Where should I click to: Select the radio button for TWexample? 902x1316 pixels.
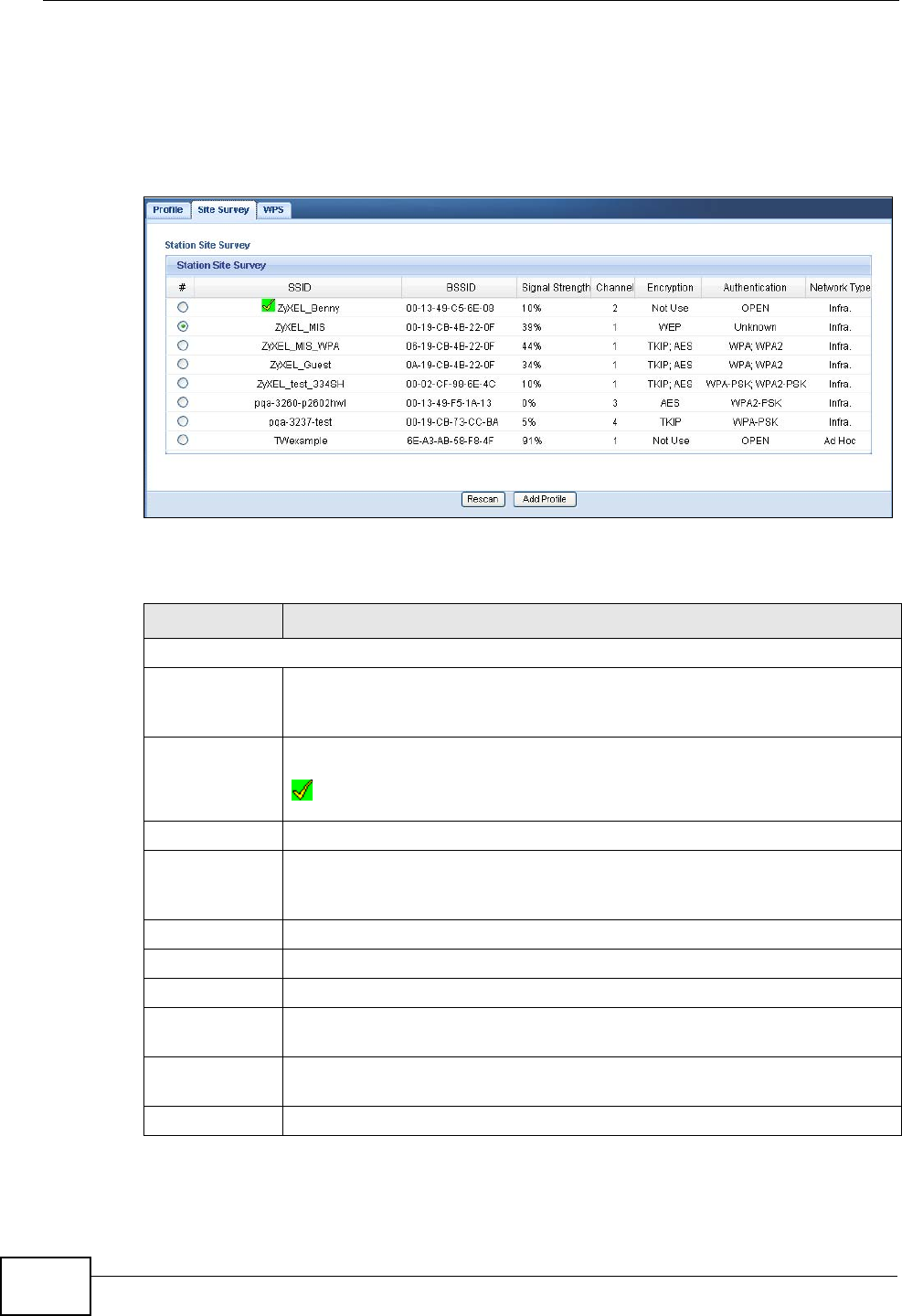click(183, 440)
